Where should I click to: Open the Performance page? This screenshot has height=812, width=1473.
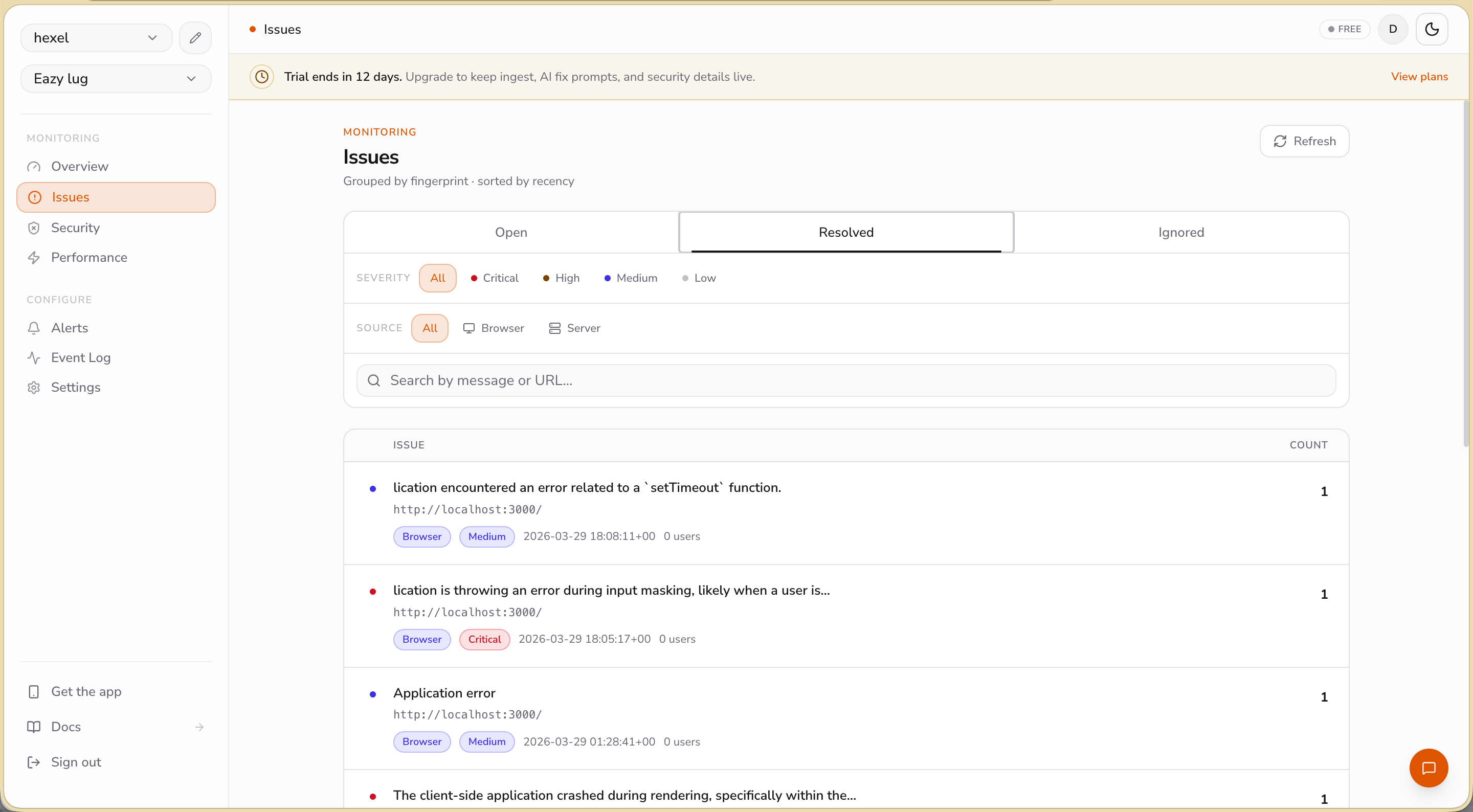coord(89,258)
